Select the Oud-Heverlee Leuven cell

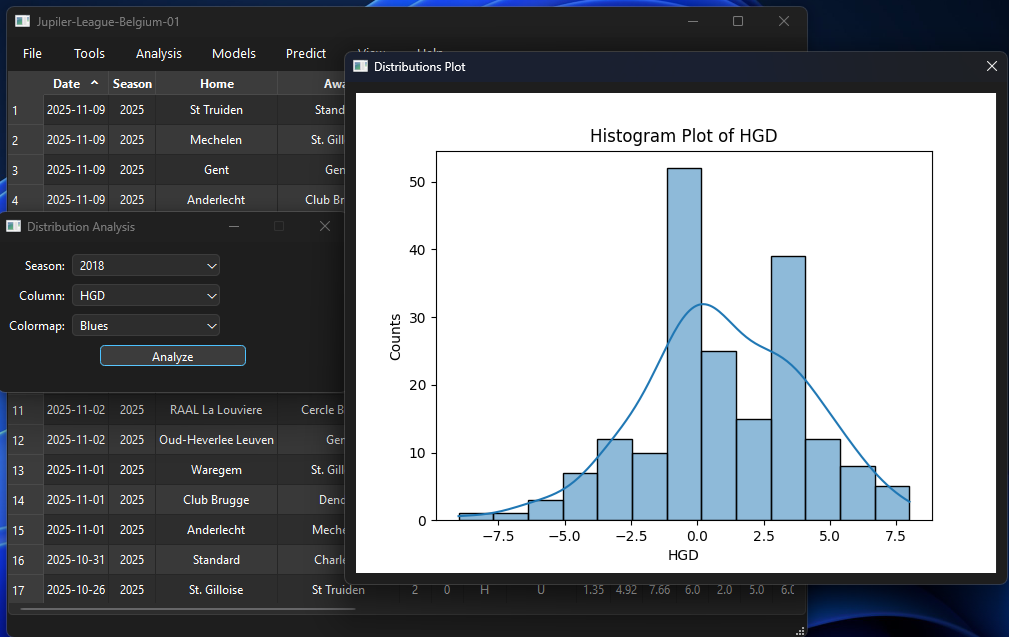(x=216, y=440)
